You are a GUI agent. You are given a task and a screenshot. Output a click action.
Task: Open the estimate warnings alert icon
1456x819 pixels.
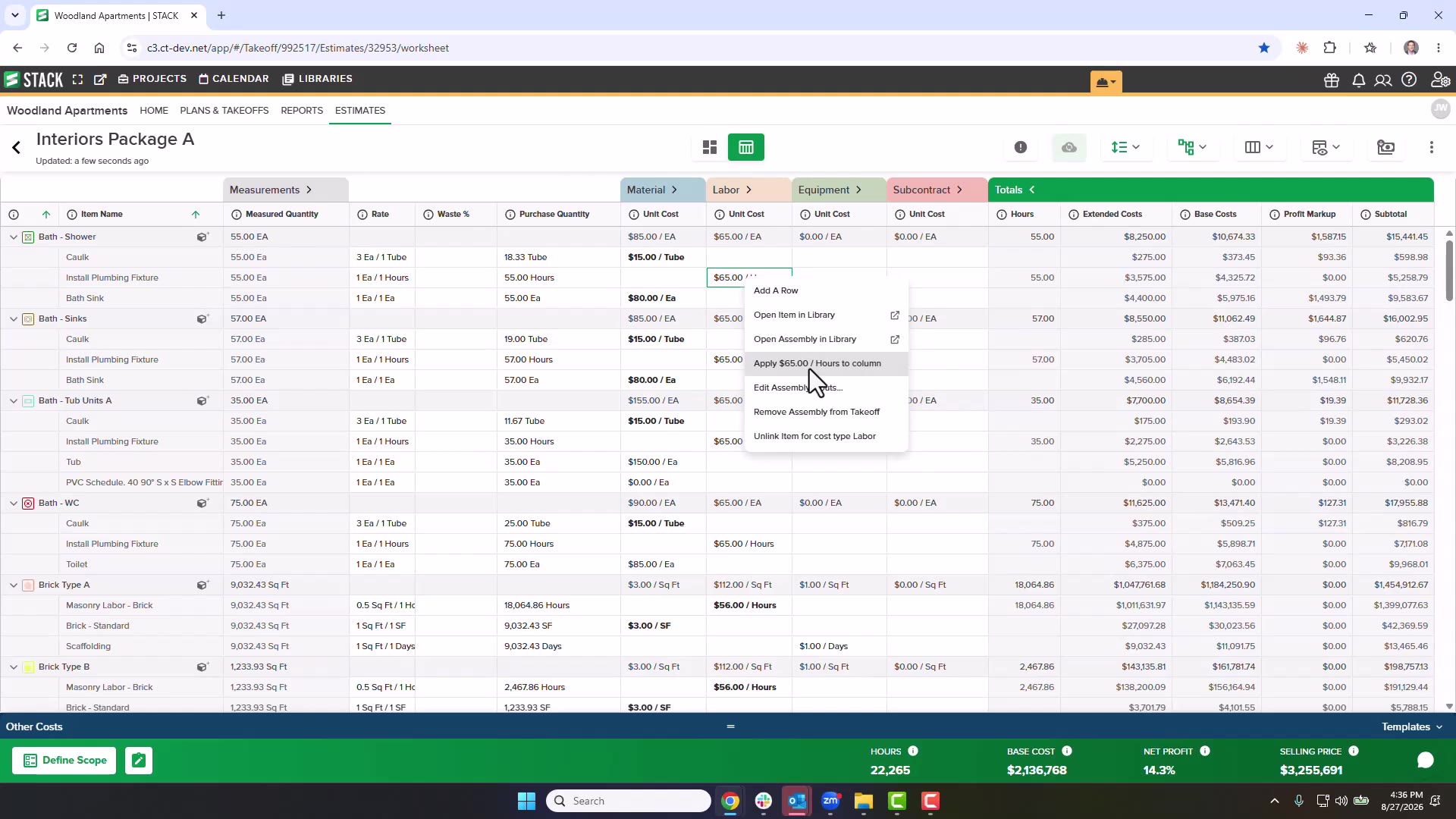pos(1021,147)
